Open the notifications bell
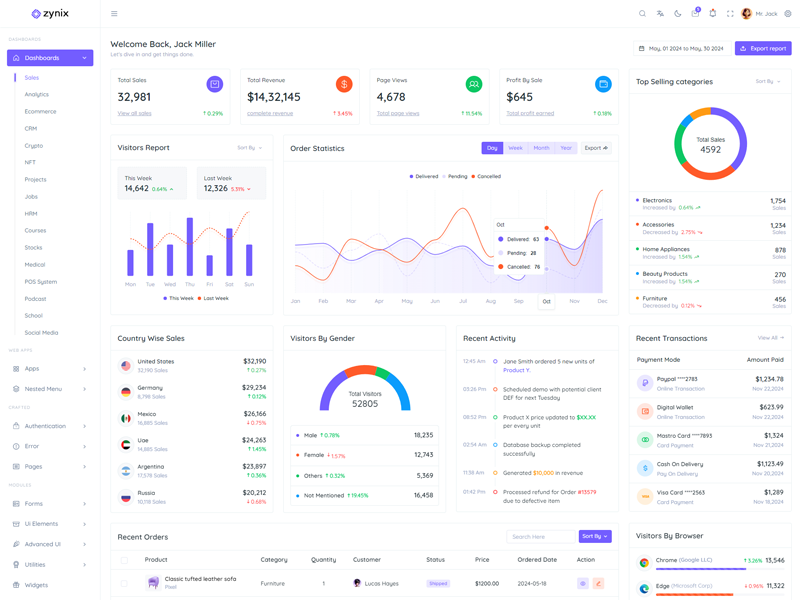 (x=713, y=14)
